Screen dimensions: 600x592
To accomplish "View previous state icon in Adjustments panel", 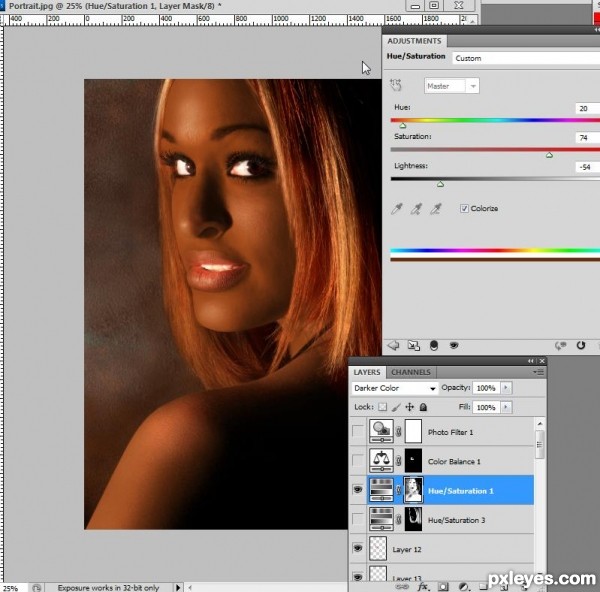I will point(561,346).
